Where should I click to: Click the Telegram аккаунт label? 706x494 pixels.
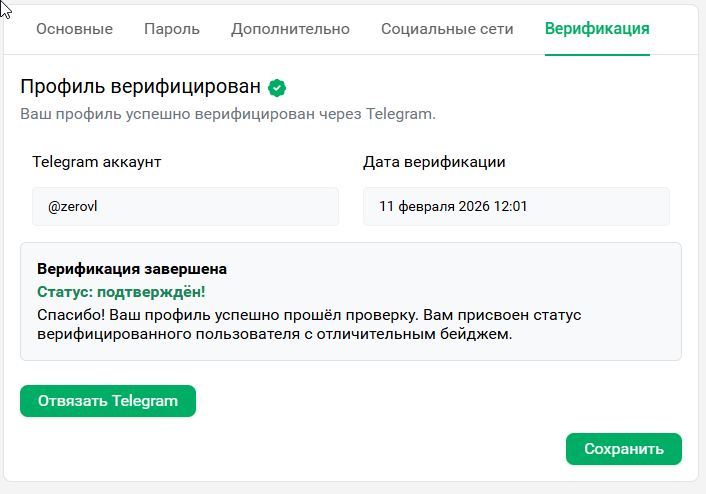97,161
